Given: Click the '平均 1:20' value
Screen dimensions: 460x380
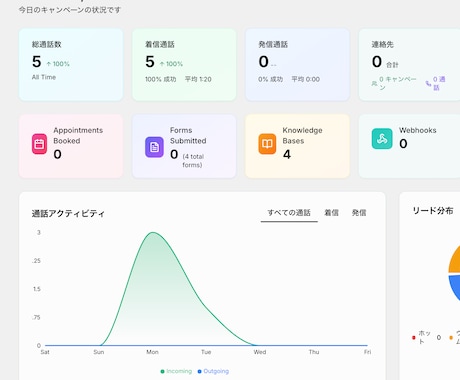Looking at the screenshot, I should pyautogui.click(x=198, y=79).
